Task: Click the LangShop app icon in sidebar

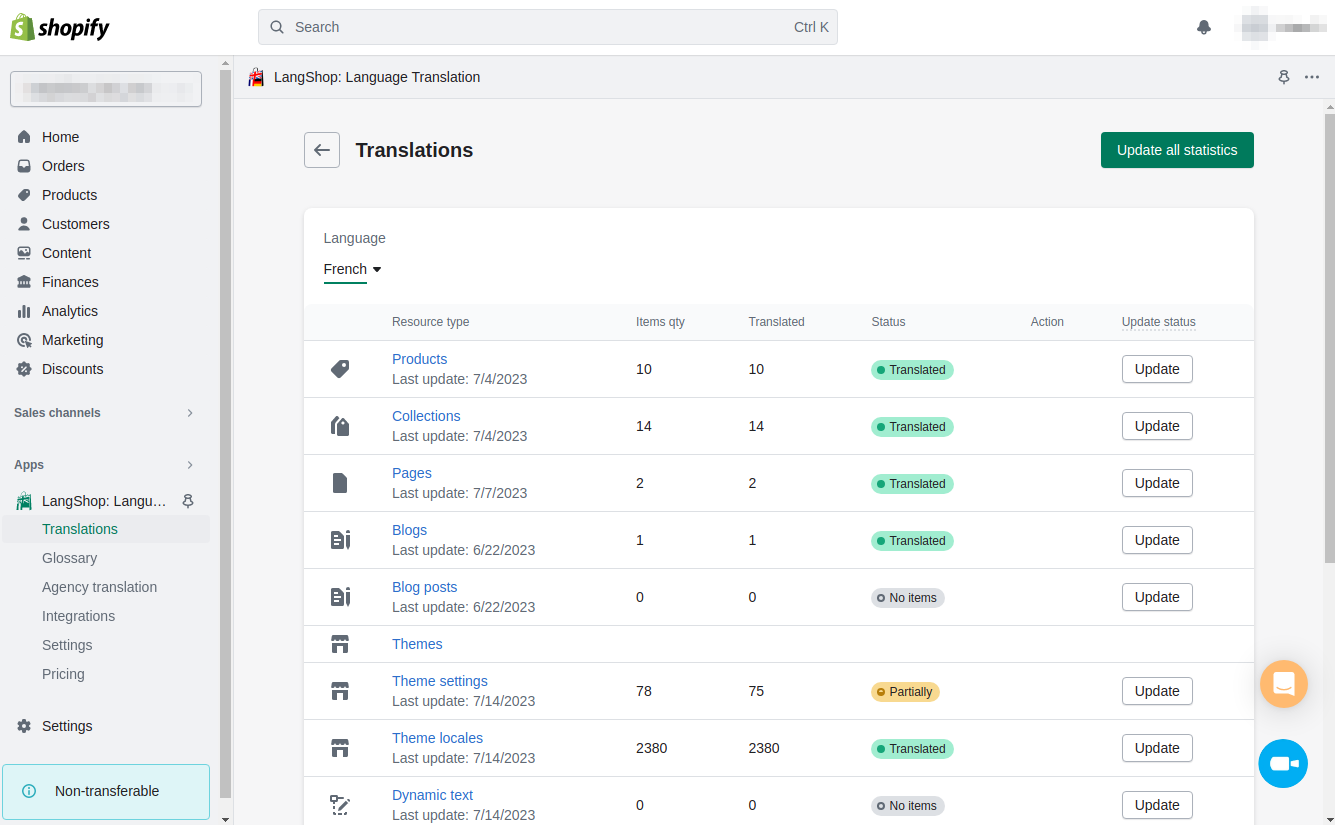Action: (24, 501)
